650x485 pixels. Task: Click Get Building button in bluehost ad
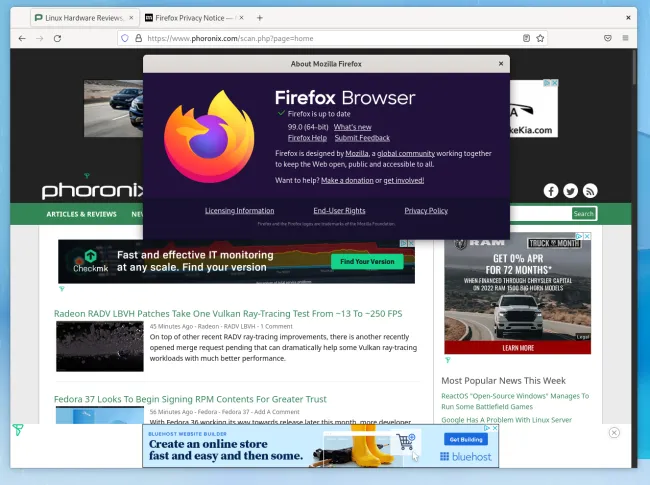click(466, 439)
